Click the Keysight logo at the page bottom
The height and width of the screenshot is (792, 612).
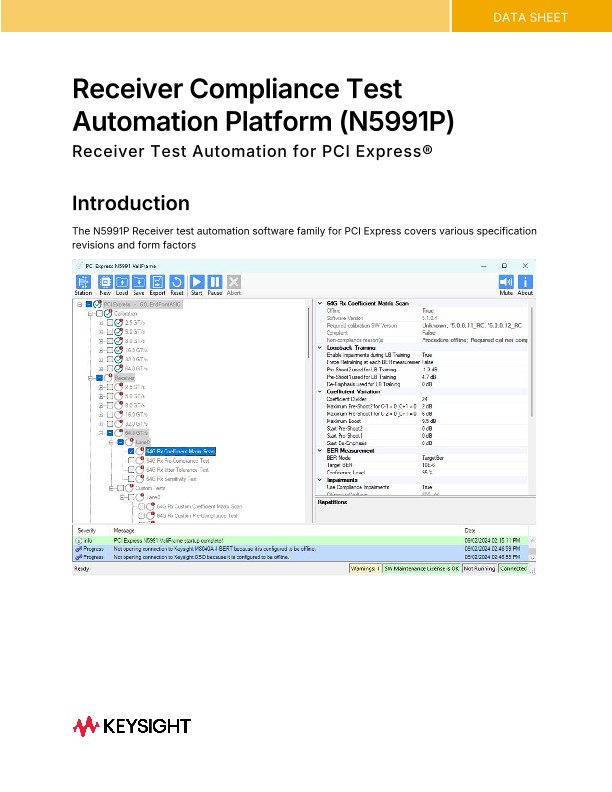point(132,726)
